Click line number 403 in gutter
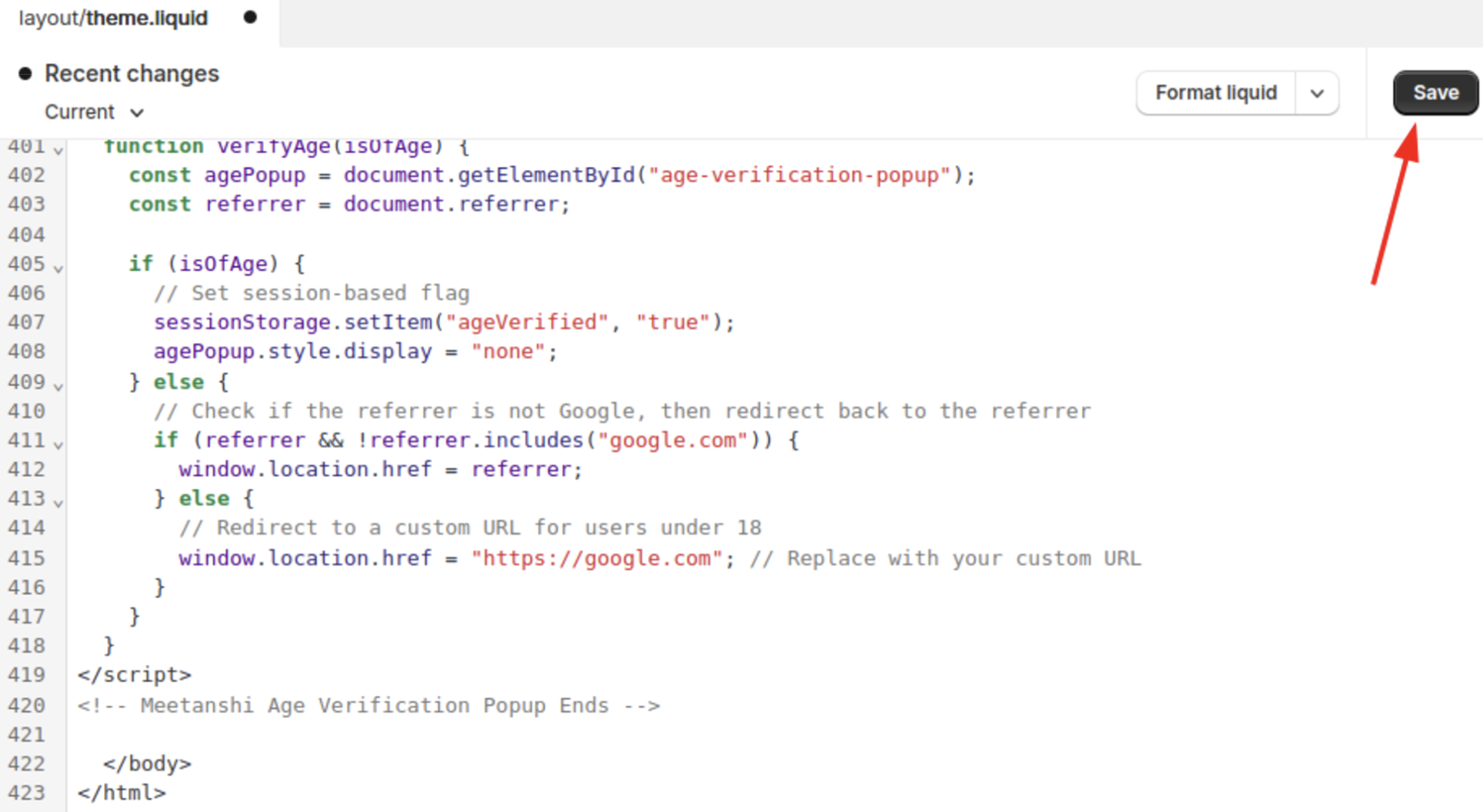Screen dimensions: 1483x812 tap(26, 205)
